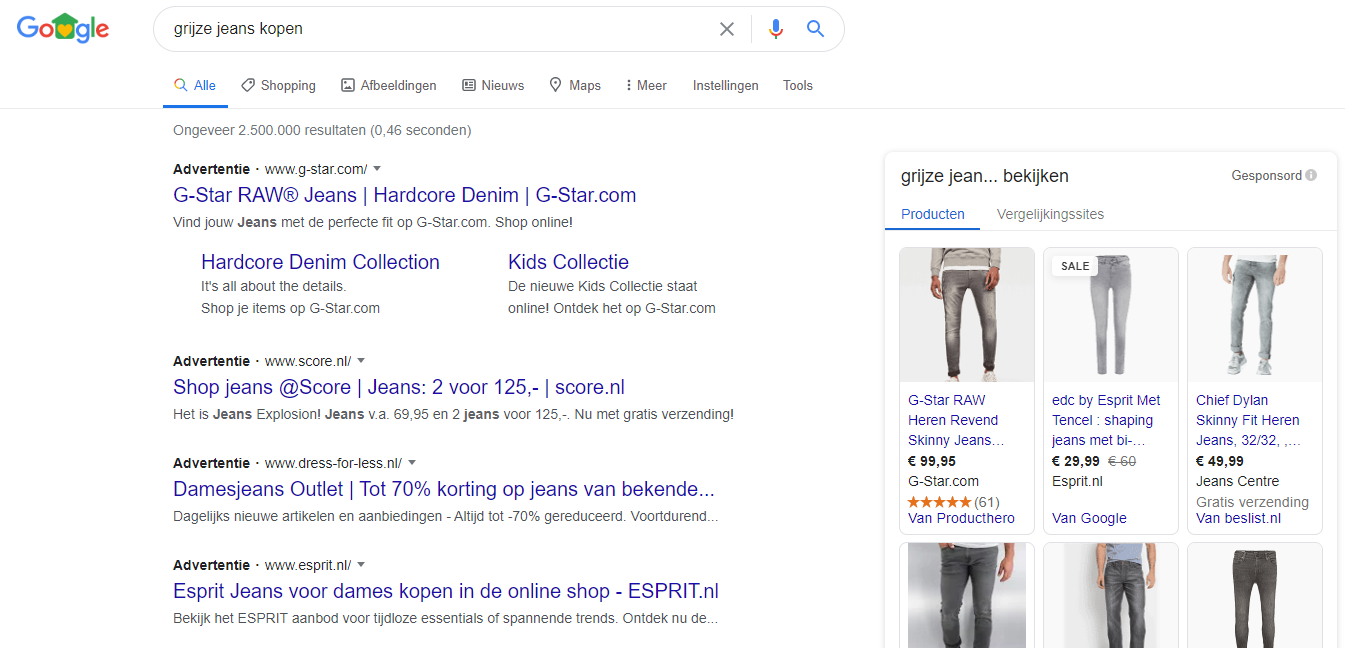Image resolution: width=1345 pixels, height=648 pixels.
Task: Select the Producten tab in shopping panel
Action: (933, 214)
